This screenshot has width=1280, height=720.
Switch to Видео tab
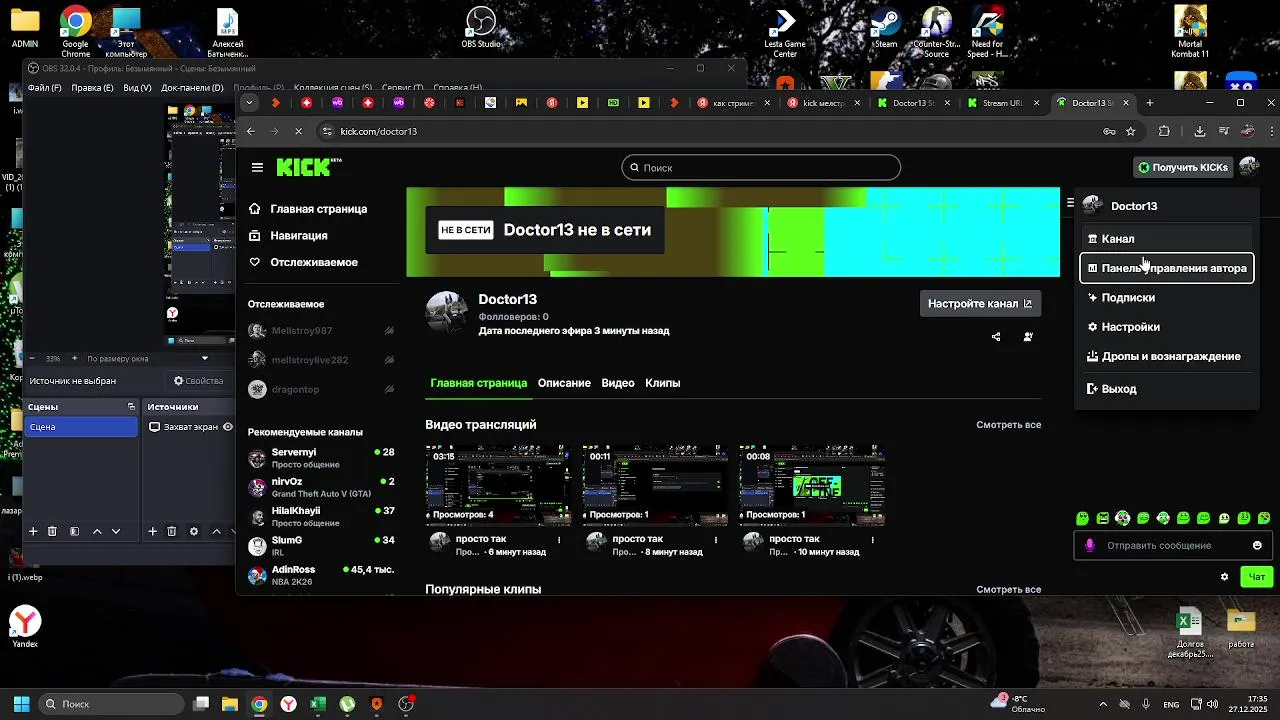coord(618,383)
